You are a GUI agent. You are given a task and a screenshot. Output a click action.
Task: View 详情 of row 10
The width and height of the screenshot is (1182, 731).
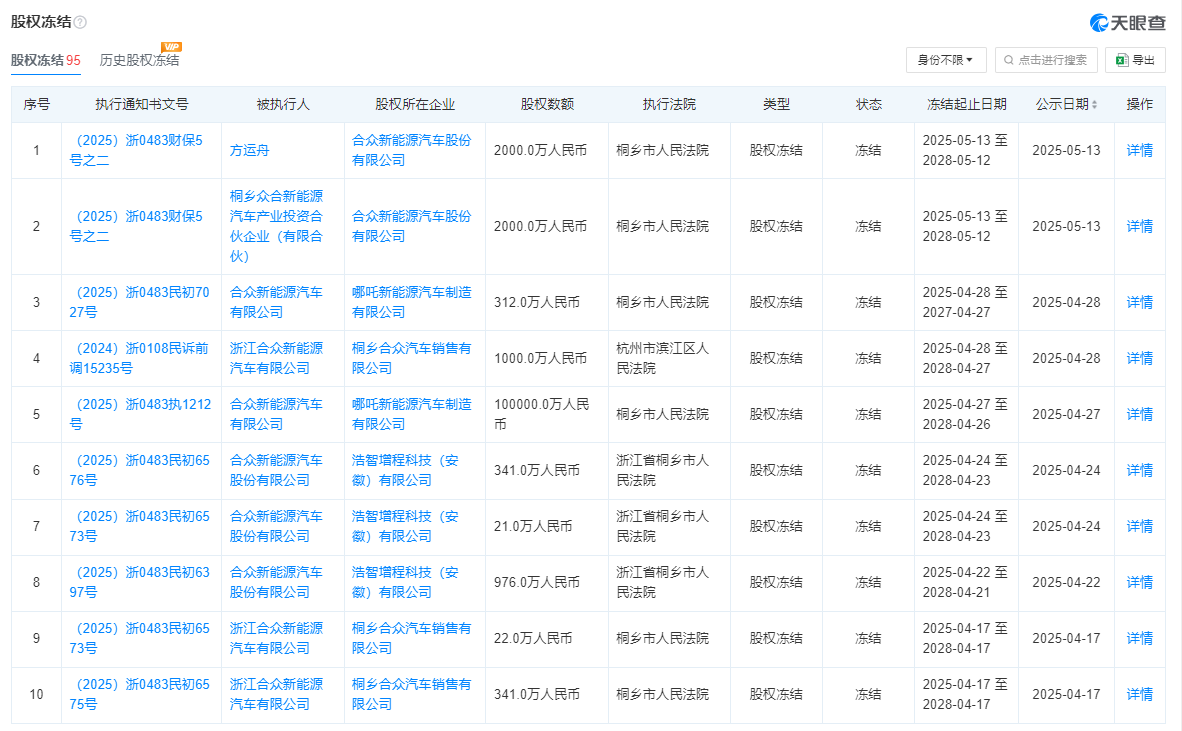pos(1139,694)
